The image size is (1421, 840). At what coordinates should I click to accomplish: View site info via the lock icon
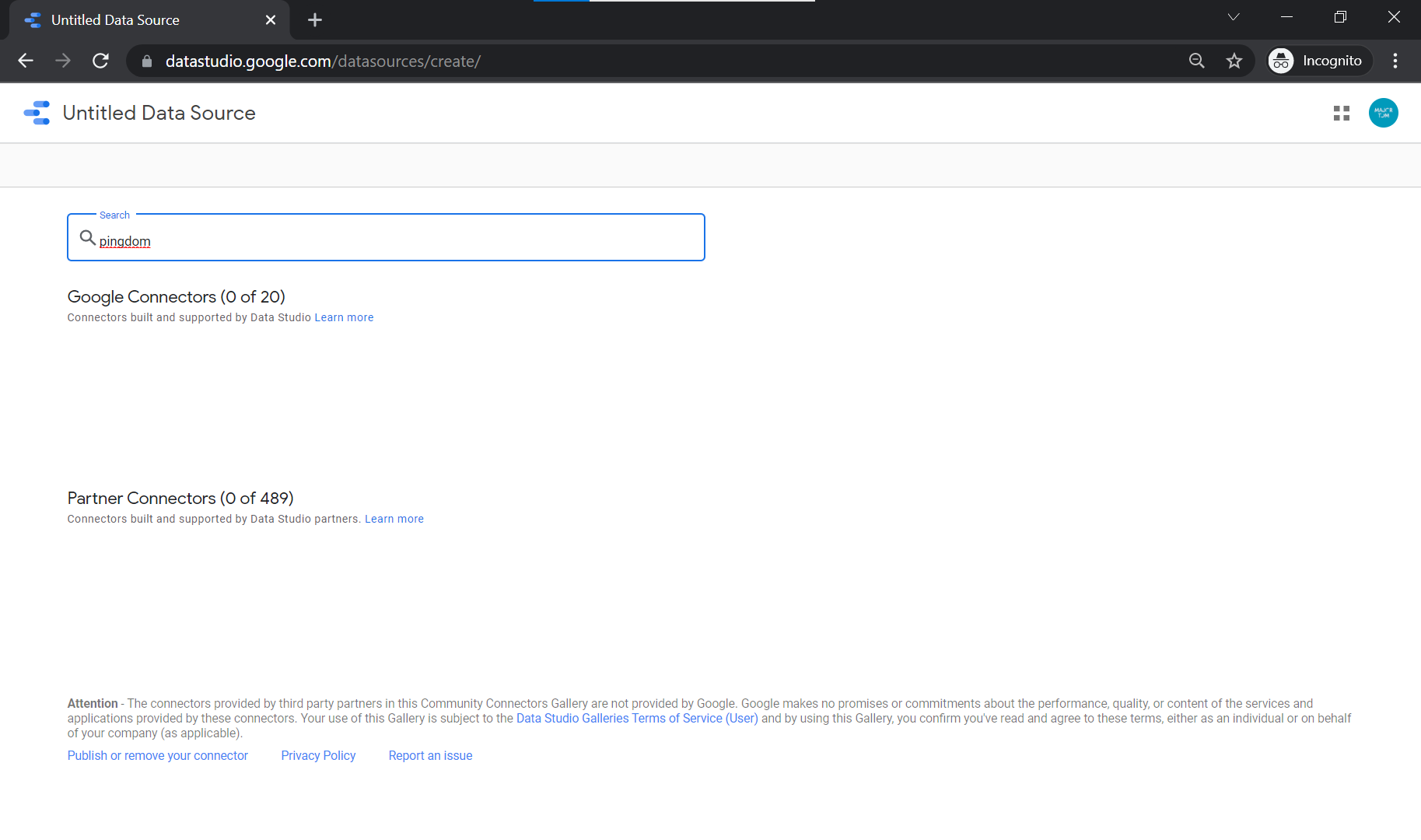pos(147,61)
